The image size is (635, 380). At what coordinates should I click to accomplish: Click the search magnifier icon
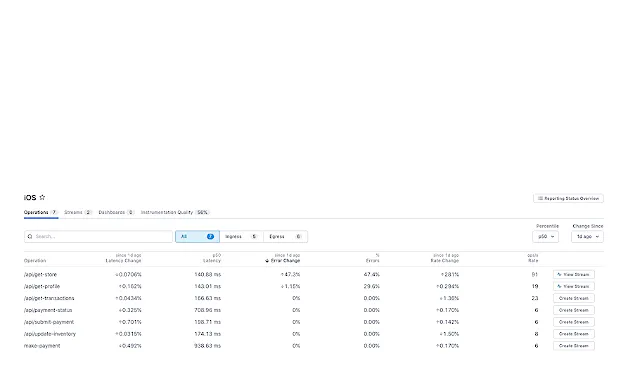30,237
